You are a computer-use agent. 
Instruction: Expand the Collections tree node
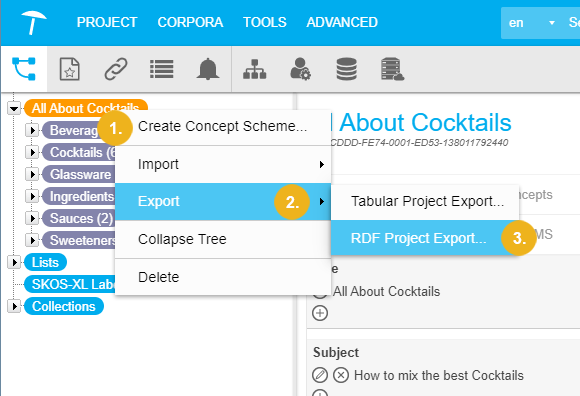(14, 307)
